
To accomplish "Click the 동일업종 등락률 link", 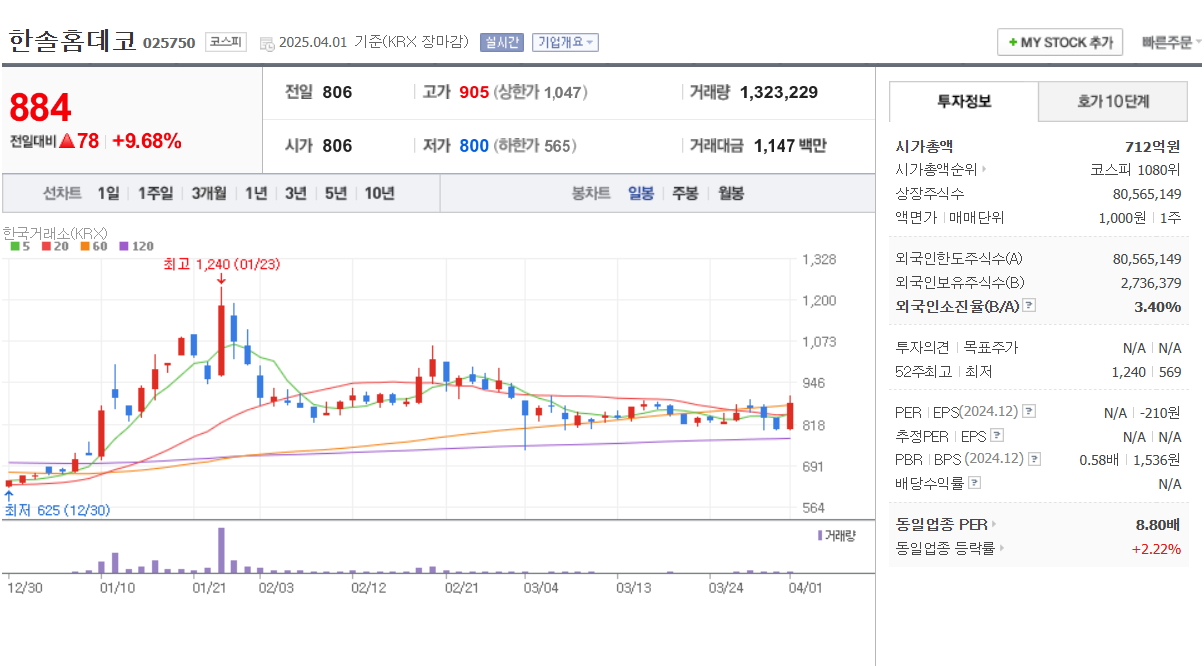I will coord(946,548).
